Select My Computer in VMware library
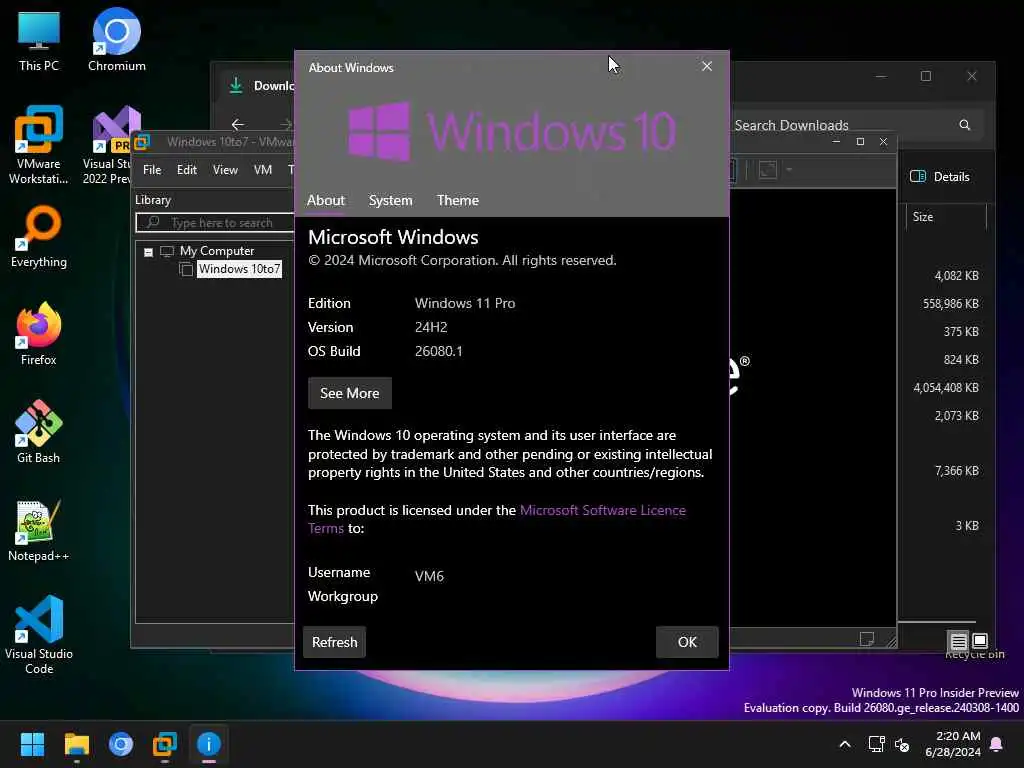This screenshot has height=768, width=1024. click(217, 251)
